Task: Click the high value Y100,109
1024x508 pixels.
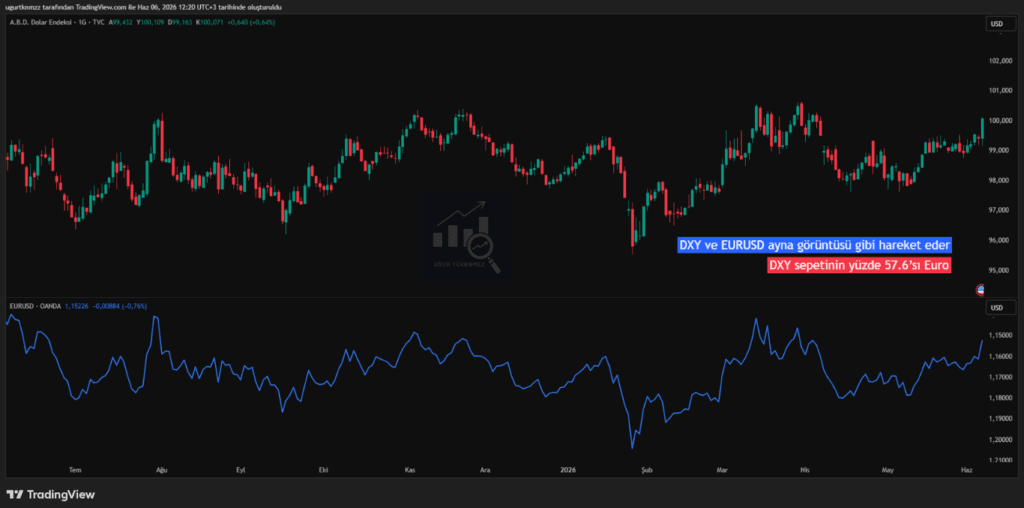Action: (150, 22)
